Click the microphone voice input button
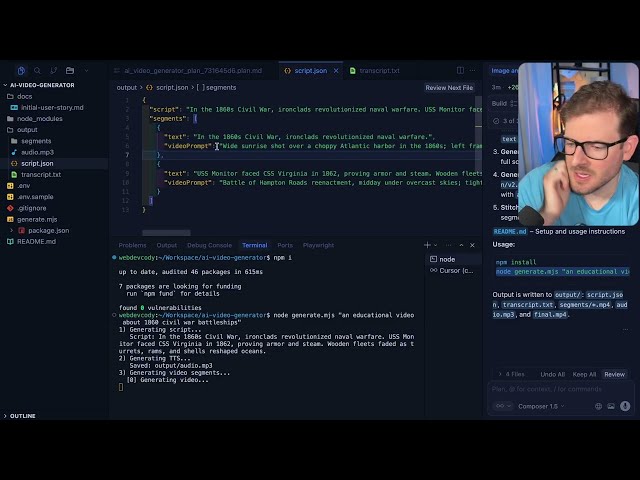 pyautogui.click(x=625, y=406)
